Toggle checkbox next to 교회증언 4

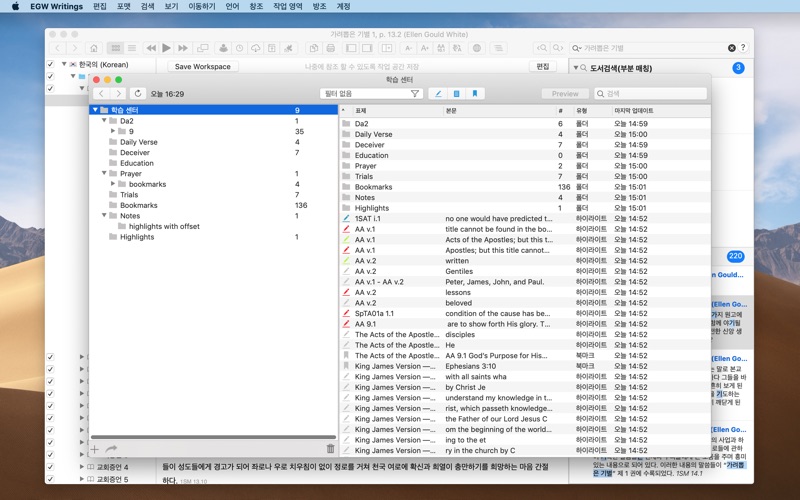click(x=50, y=467)
